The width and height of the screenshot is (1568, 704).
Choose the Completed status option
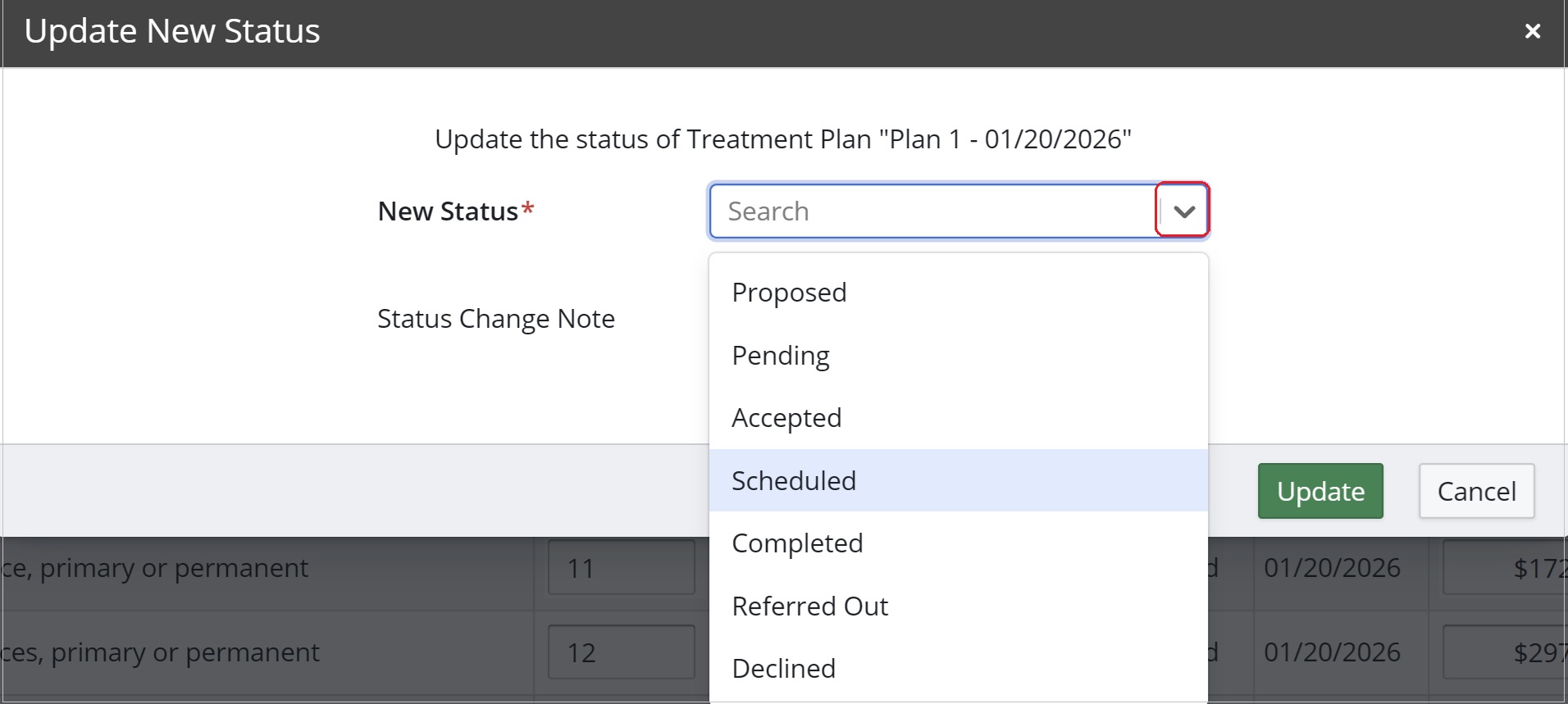(x=796, y=543)
